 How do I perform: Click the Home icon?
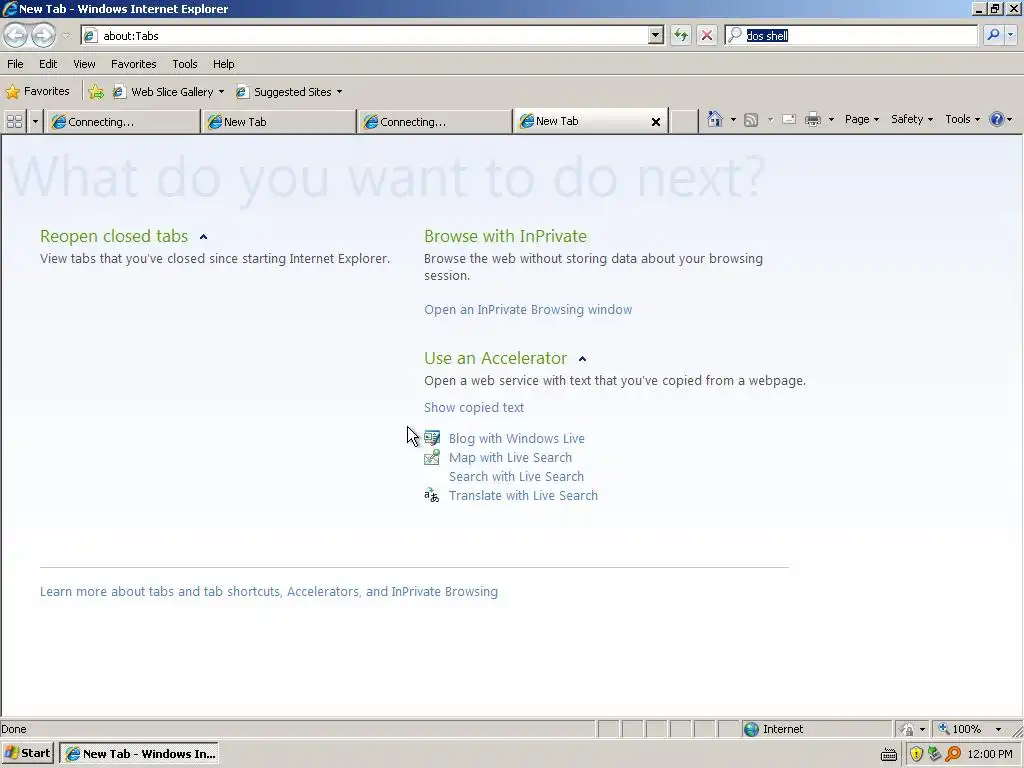coord(714,119)
